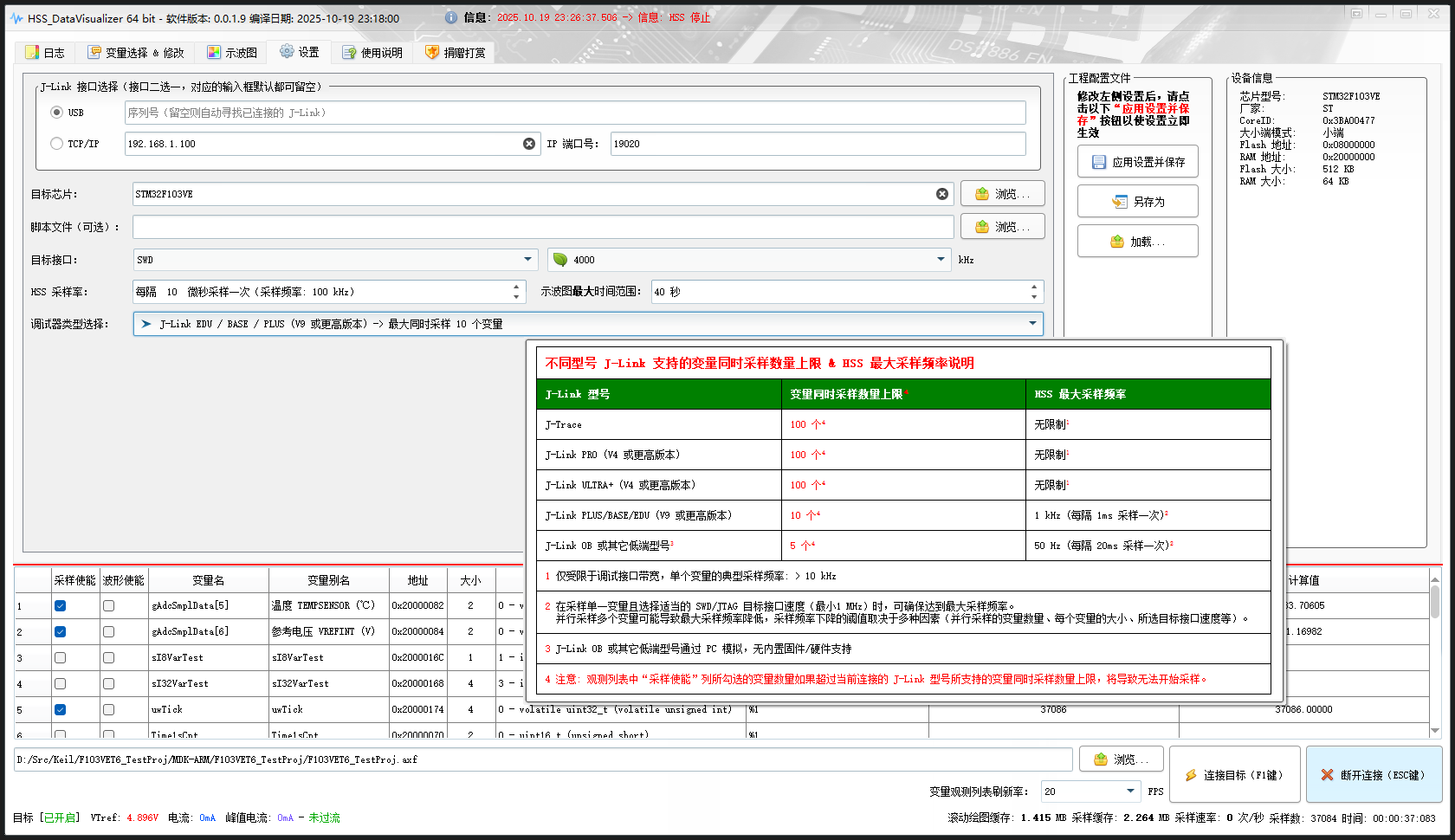Select the TCP/IP interface radio button
The image size is (1455, 840).
(x=56, y=144)
